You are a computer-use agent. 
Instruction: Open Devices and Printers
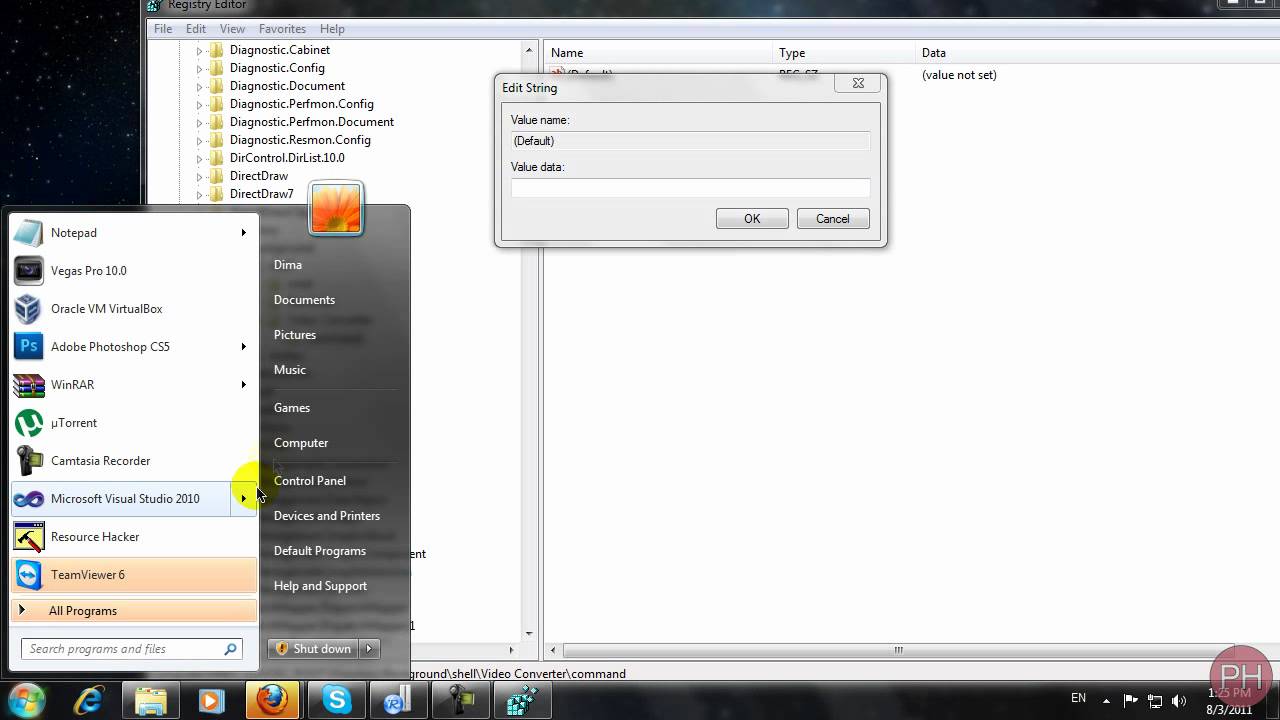pyautogui.click(x=327, y=516)
